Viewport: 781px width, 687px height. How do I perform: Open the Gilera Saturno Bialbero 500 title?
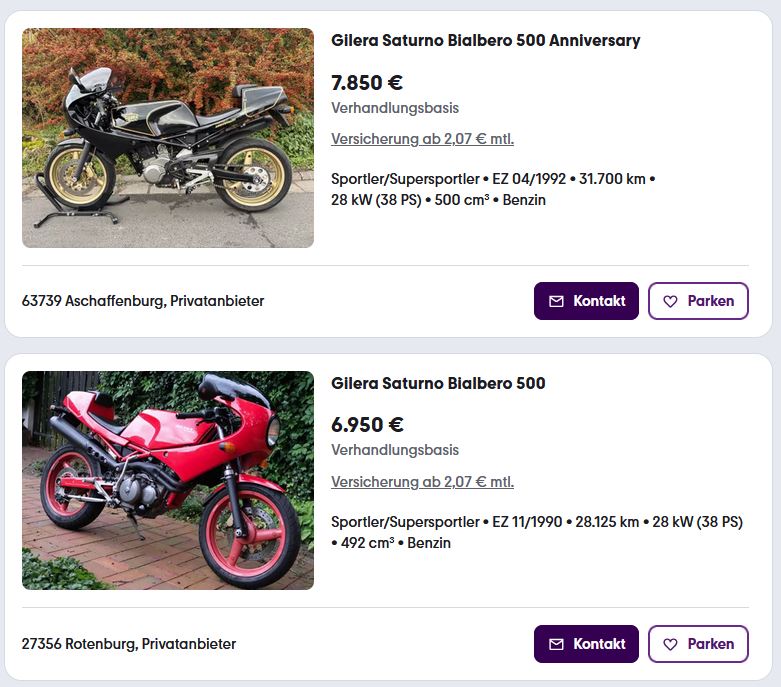coord(438,384)
